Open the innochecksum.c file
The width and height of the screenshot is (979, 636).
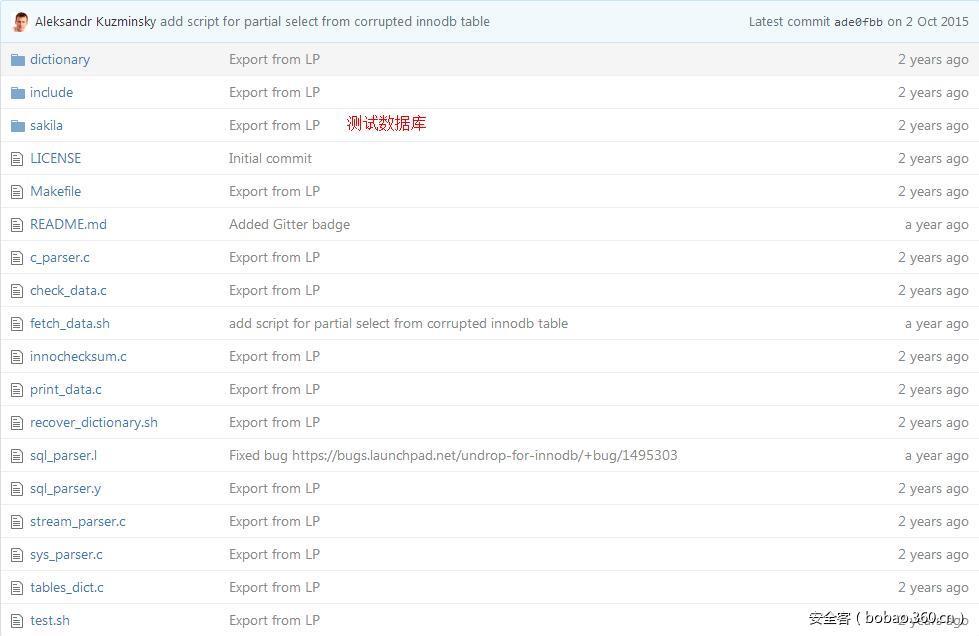[78, 357]
